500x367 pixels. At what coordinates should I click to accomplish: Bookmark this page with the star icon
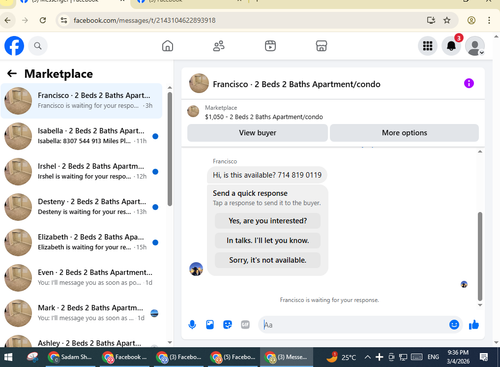(x=447, y=20)
